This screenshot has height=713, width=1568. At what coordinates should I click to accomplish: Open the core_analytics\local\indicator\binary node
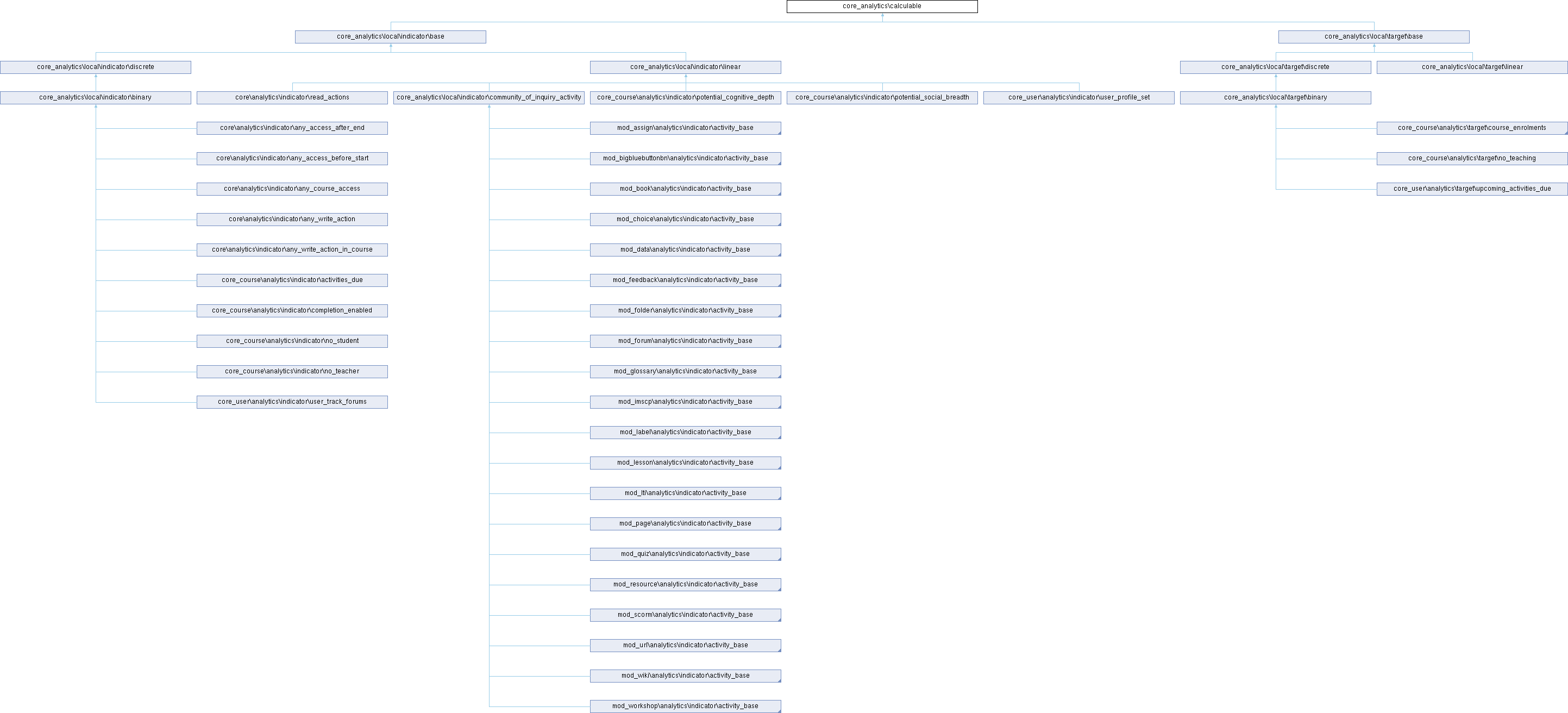point(96,97)
